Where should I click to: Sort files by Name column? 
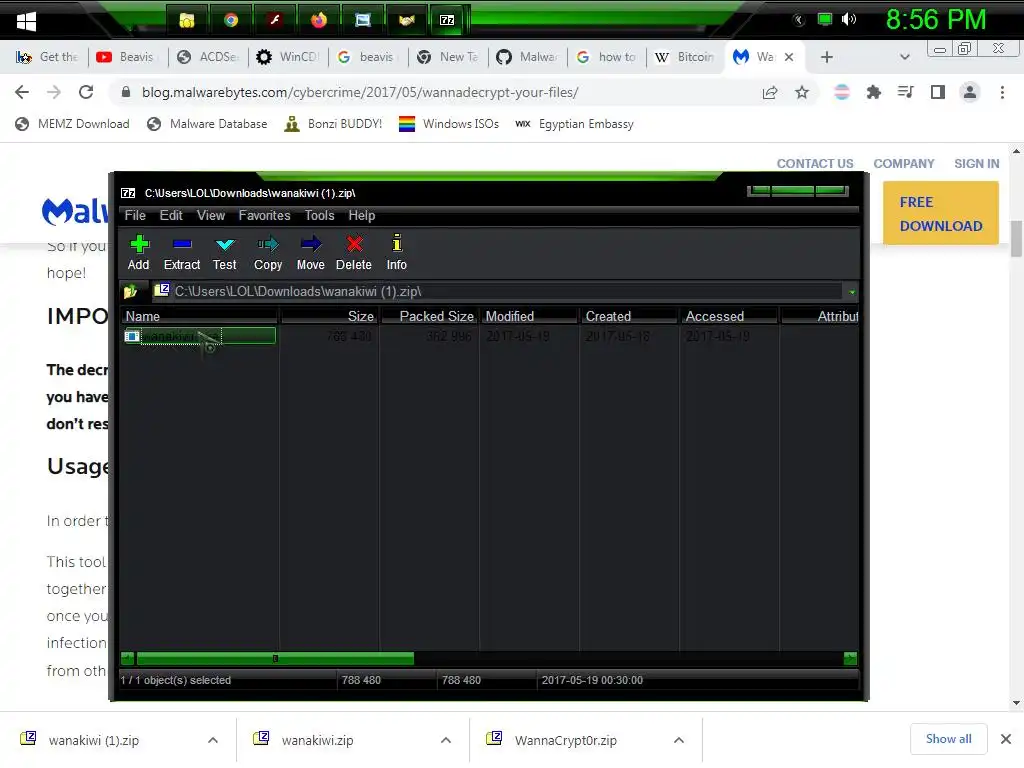[x=200, y=316]
